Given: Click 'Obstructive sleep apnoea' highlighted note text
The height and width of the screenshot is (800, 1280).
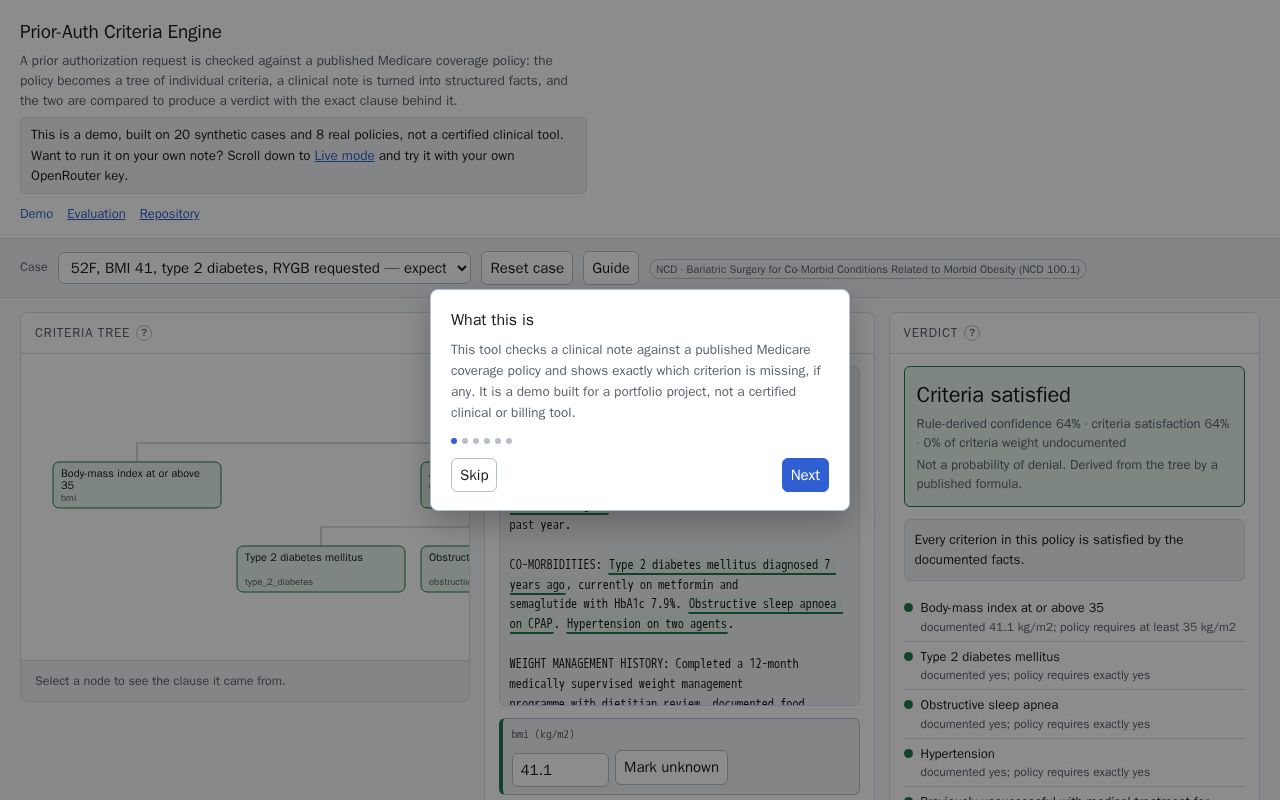Looking at the screenshot, I should pyautogui.click(x=765, y=604).
